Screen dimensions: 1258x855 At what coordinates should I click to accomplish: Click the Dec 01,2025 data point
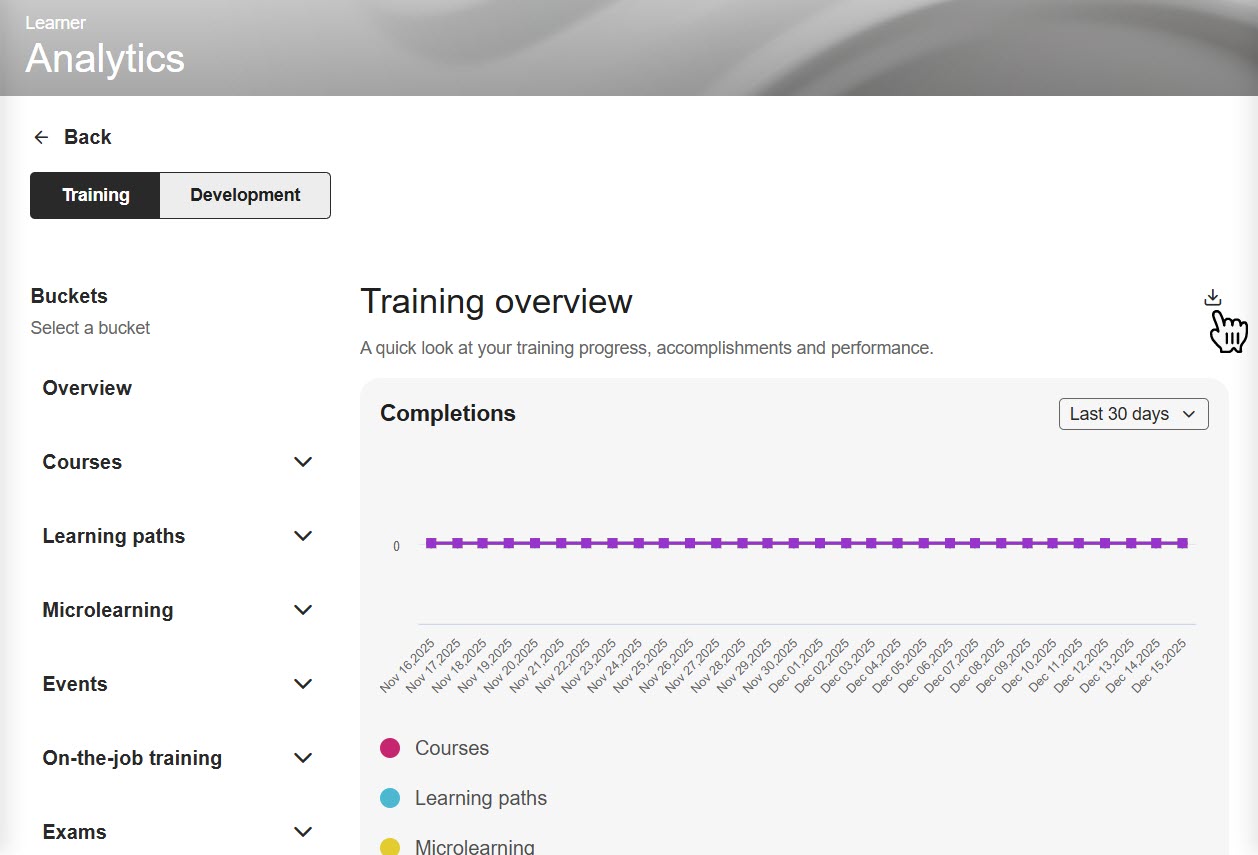(820, 543)
